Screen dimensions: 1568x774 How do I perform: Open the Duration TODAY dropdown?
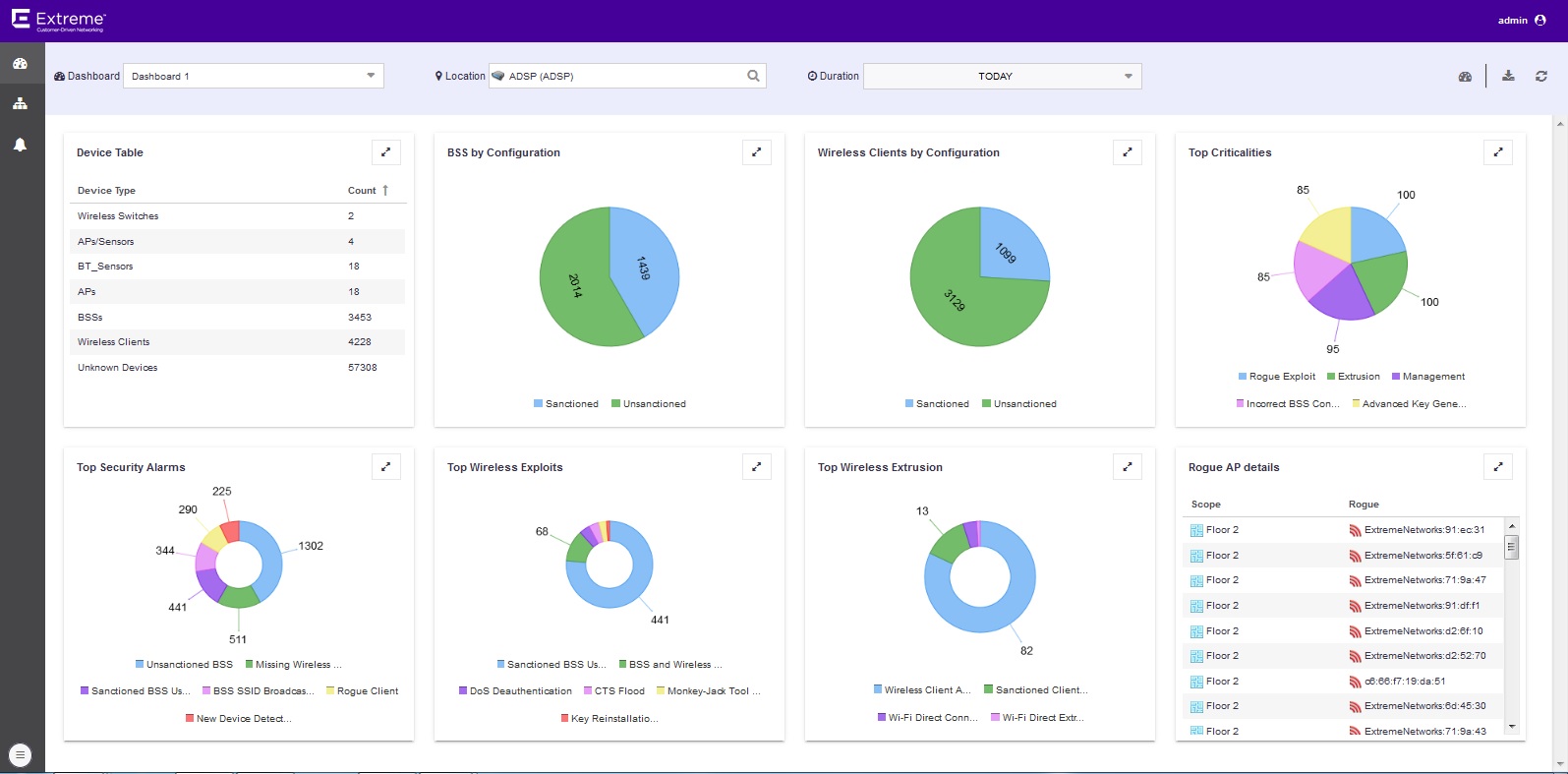click(x=1002, y=76)
